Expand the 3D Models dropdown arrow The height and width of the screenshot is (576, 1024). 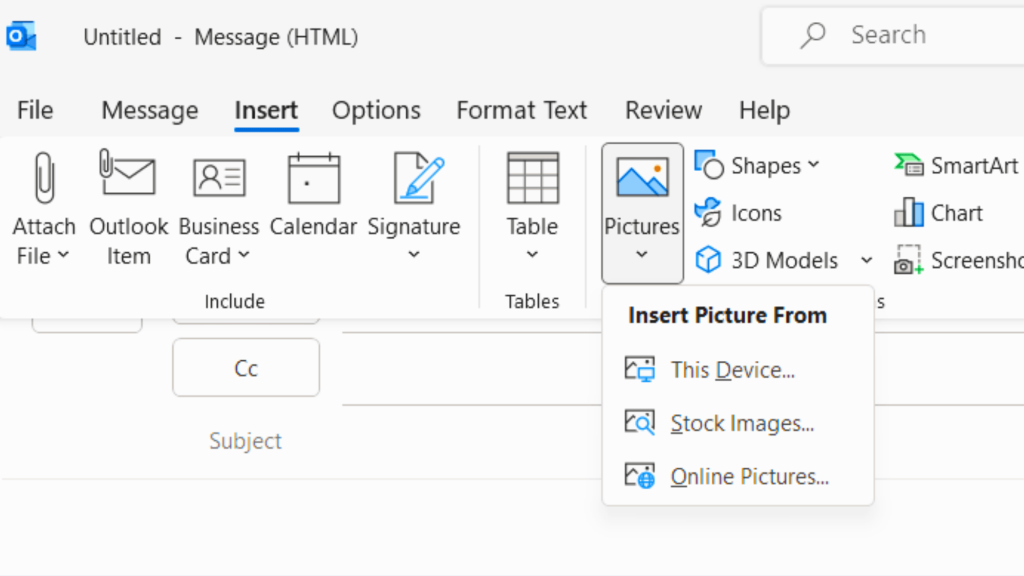pyautogui.click(x=866, y=260)
